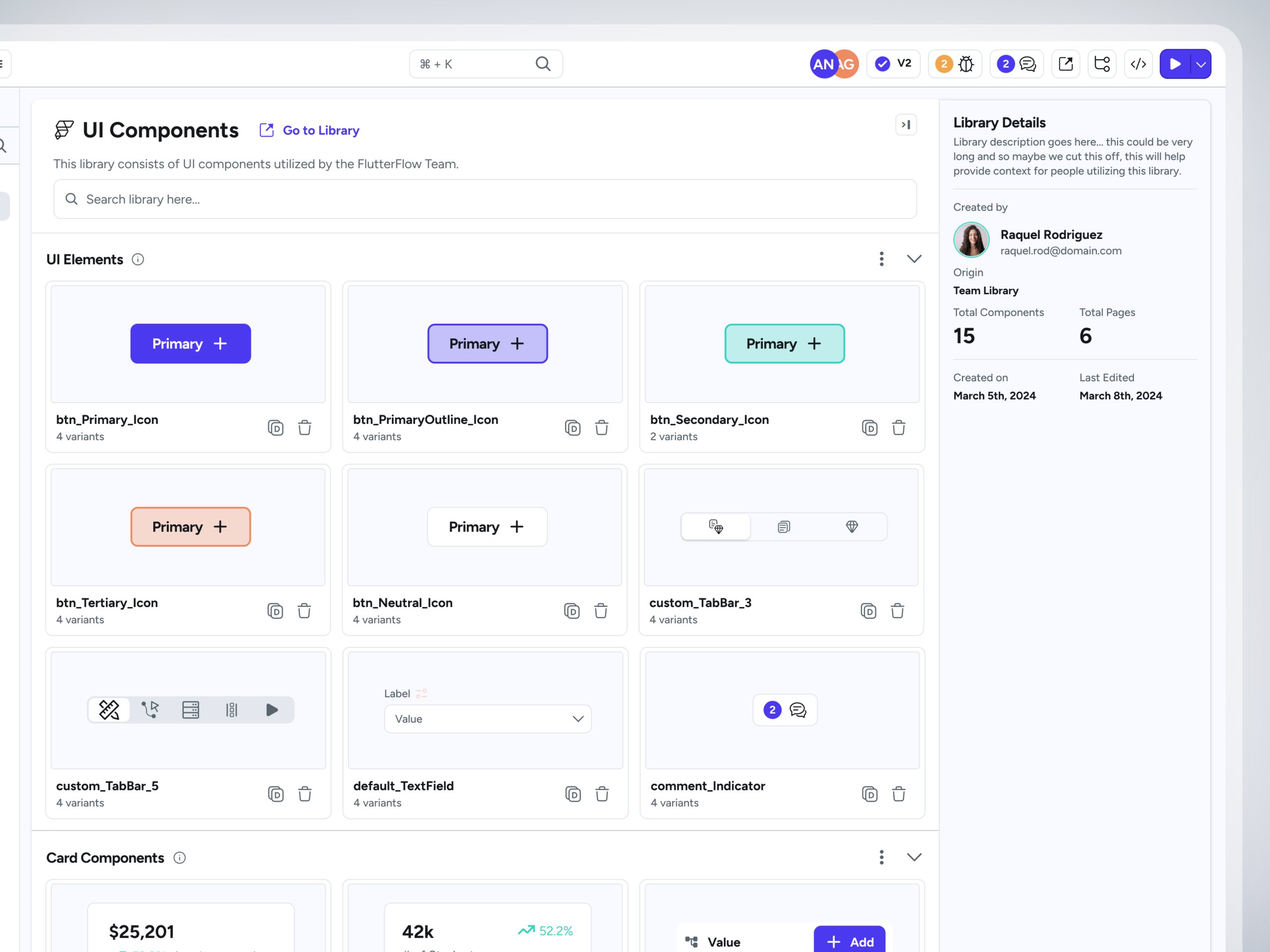Duplicate comment_Indicator component

[x=870, y=794]
